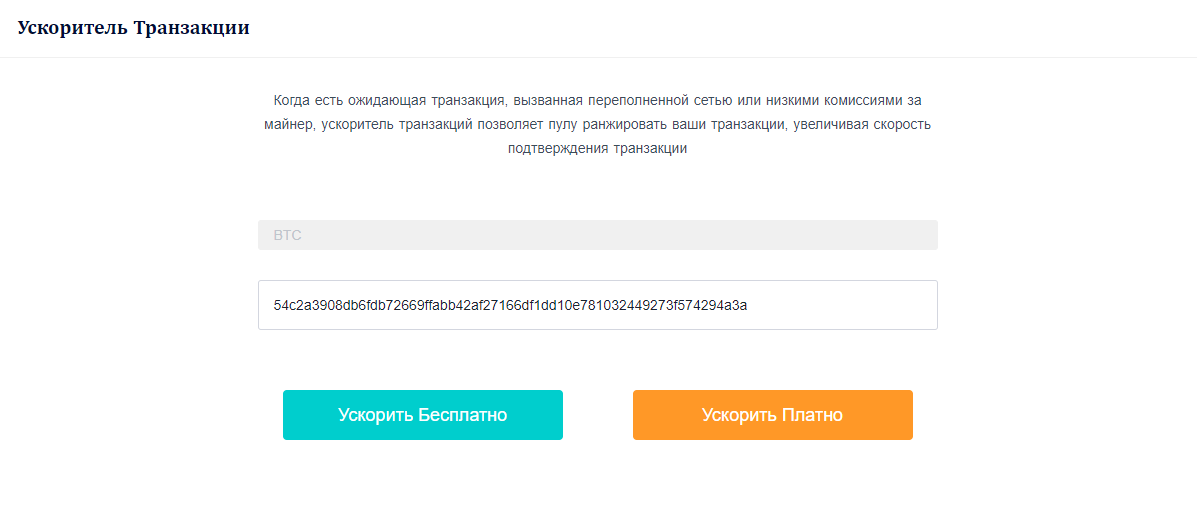Click the word Бесплатно on the teal button
Viewport: 1197px width, 529px height.
(x=463, y=415)
